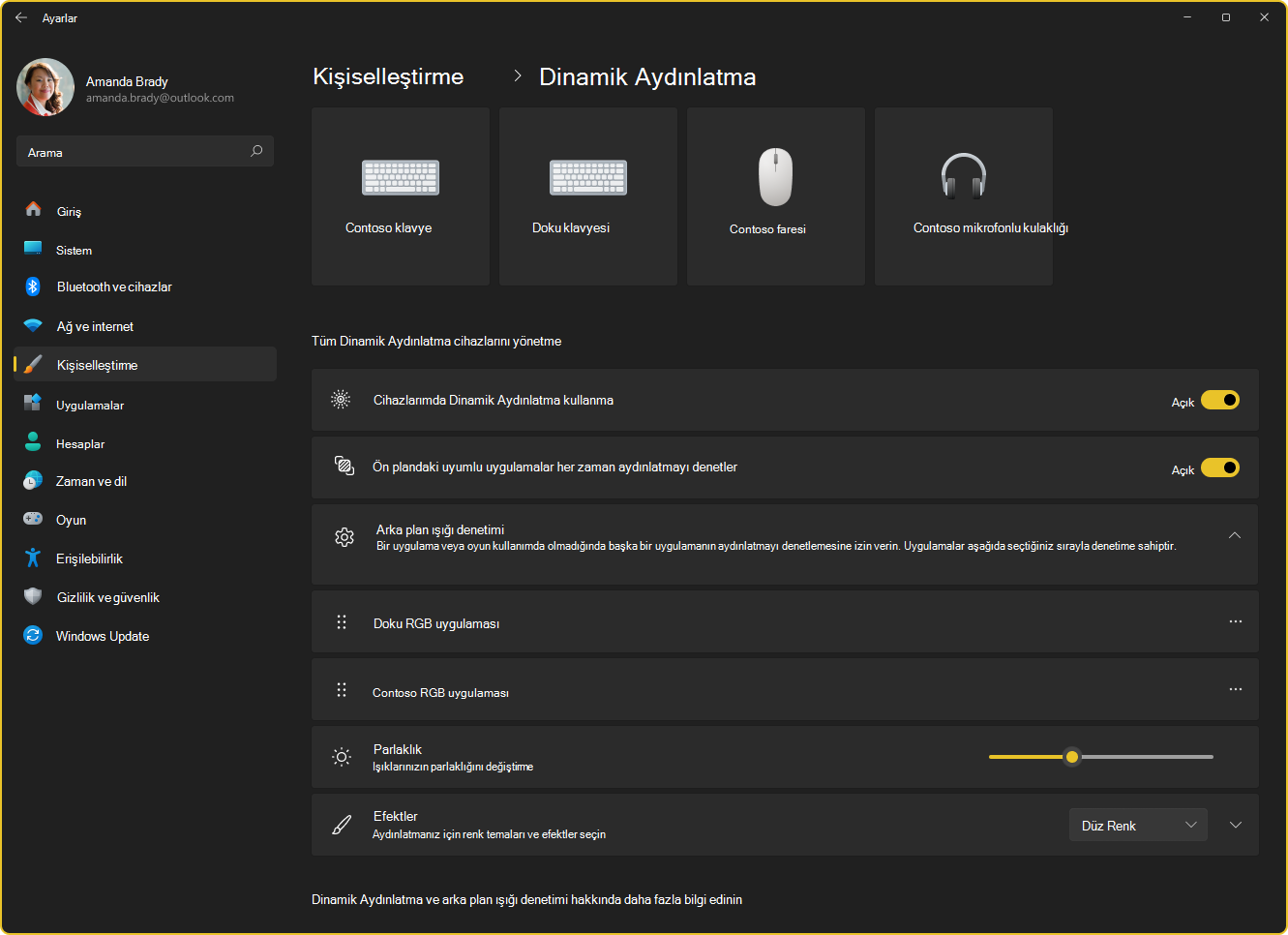Viewport: 1288px width, 935px height.
Task: Open the Doku klavyesi device card
Action: (x=588, y=196)
